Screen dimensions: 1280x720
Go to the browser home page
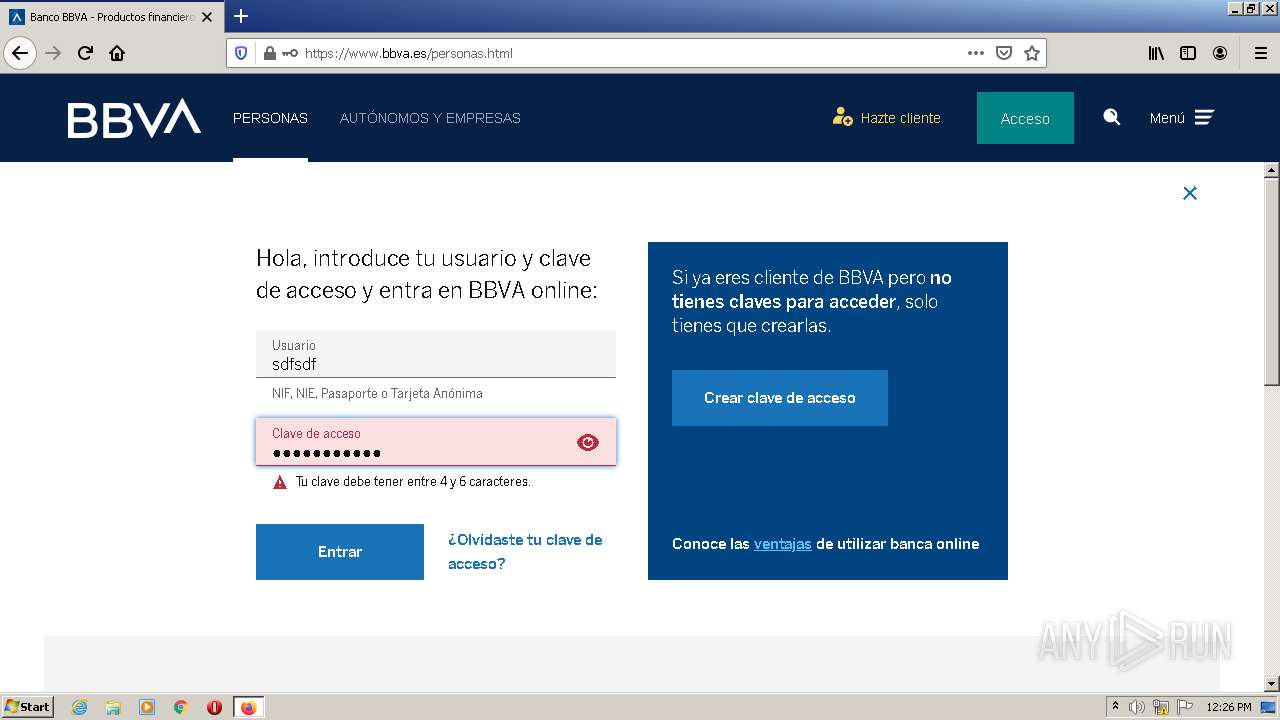pyautogui.click(x=117, y=53)
